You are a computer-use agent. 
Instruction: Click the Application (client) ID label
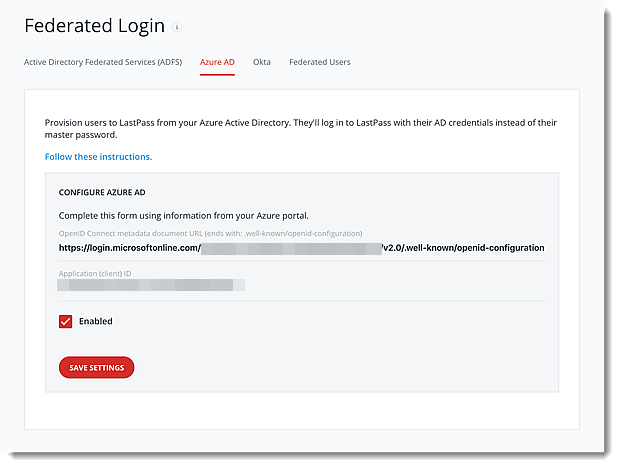coord(95,273)
